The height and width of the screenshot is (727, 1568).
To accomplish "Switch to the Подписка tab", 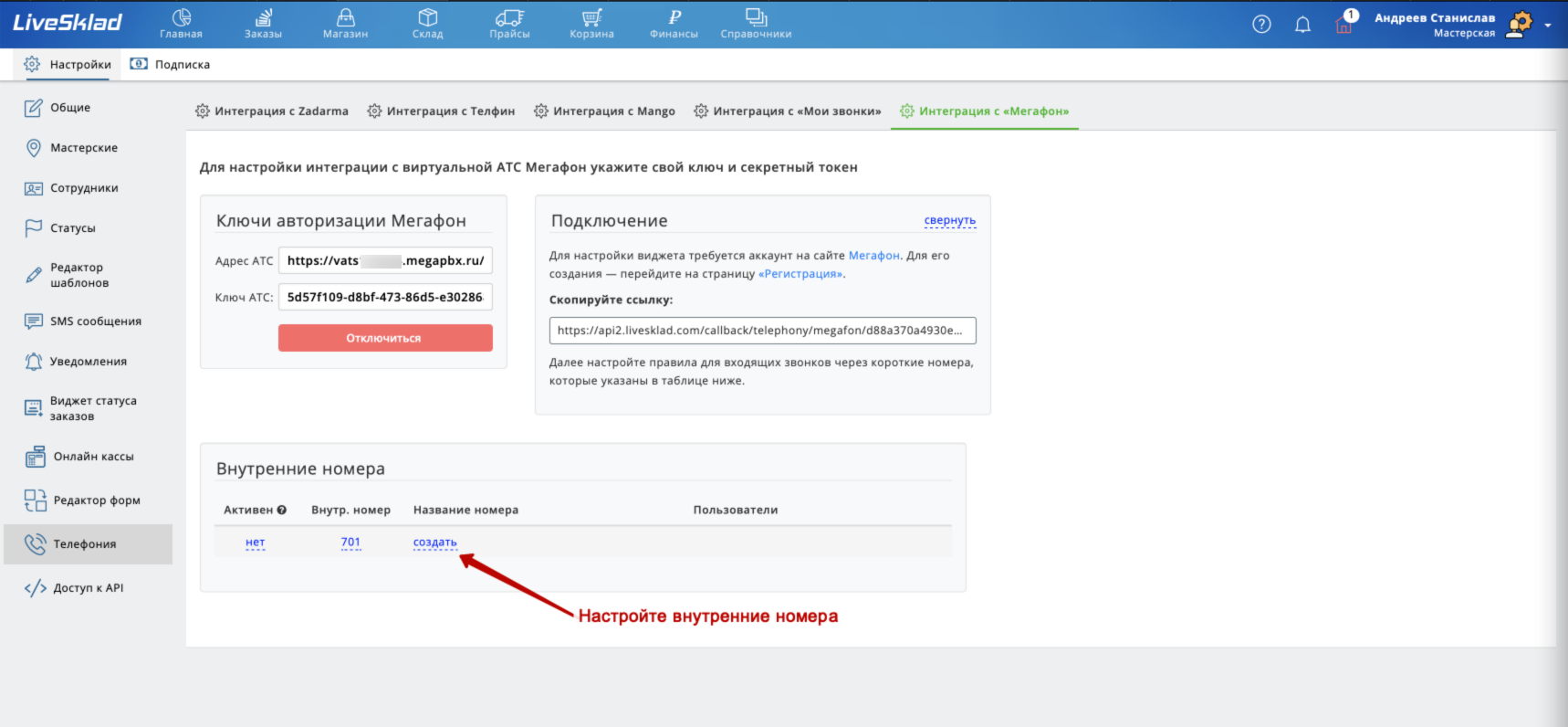I will (170, 65).
